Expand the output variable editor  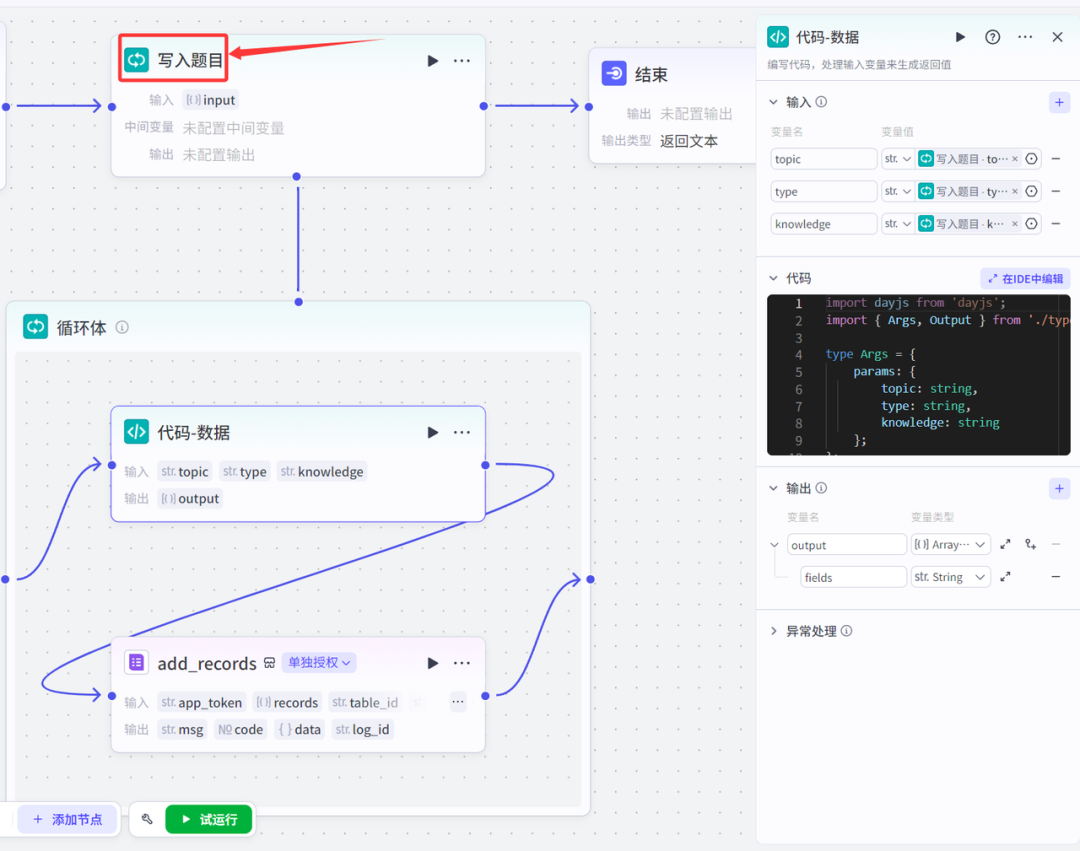(x=1005, y=544)
